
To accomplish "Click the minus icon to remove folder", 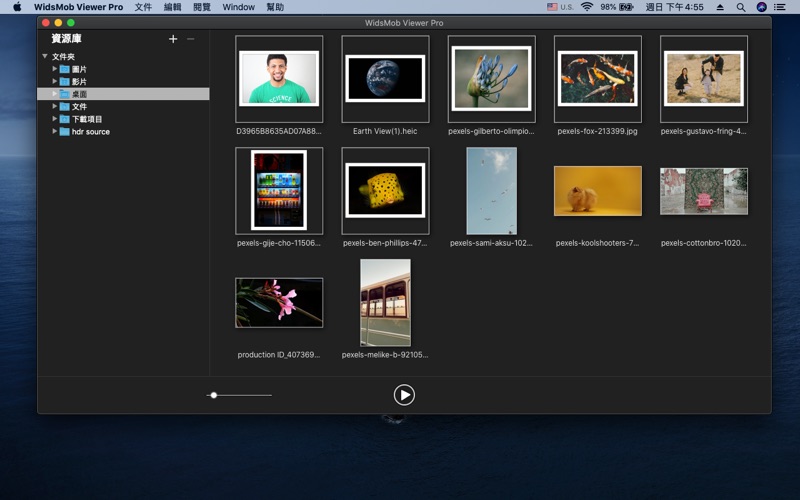I will pos(191,39).
